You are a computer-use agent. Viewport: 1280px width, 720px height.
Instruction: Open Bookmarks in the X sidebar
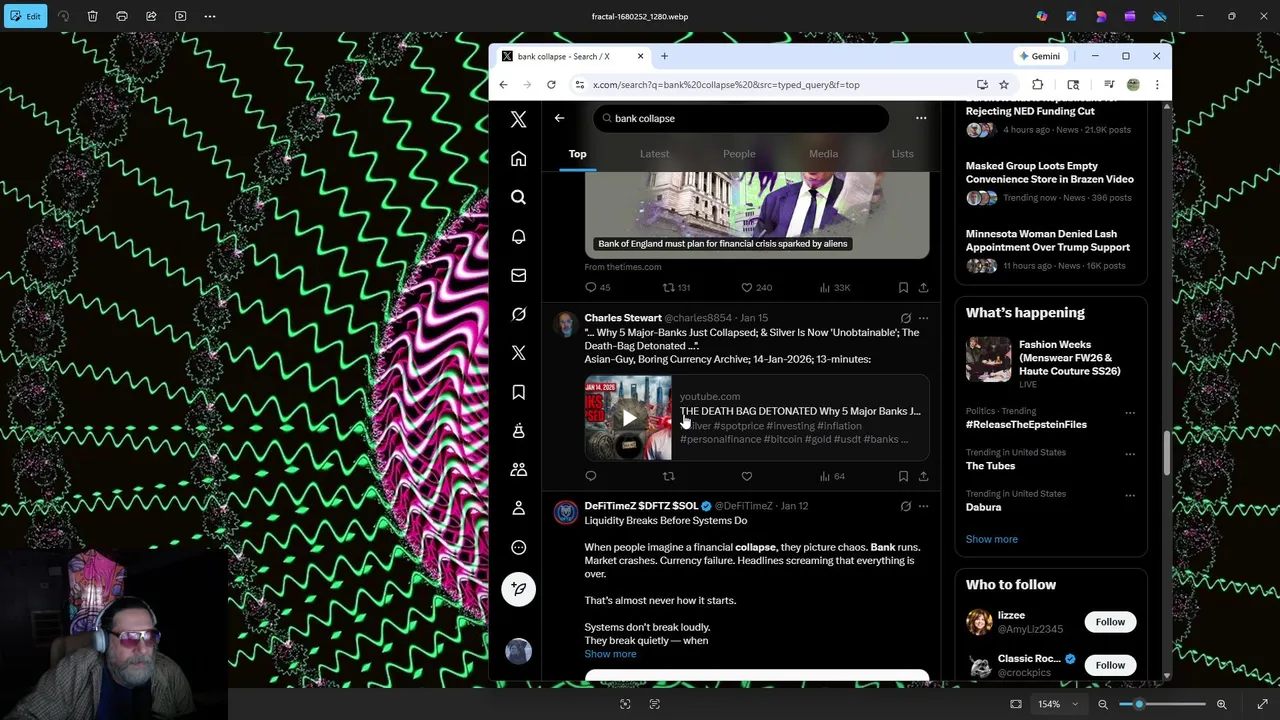[518, 392]
